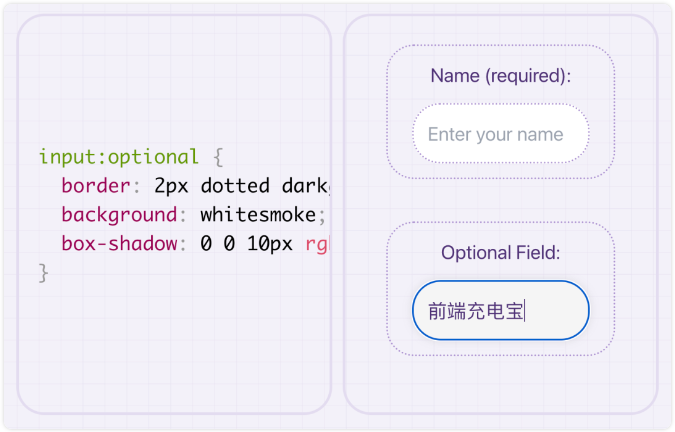
Task: Click the gap between the two form groups
Action: click(501, 201)
